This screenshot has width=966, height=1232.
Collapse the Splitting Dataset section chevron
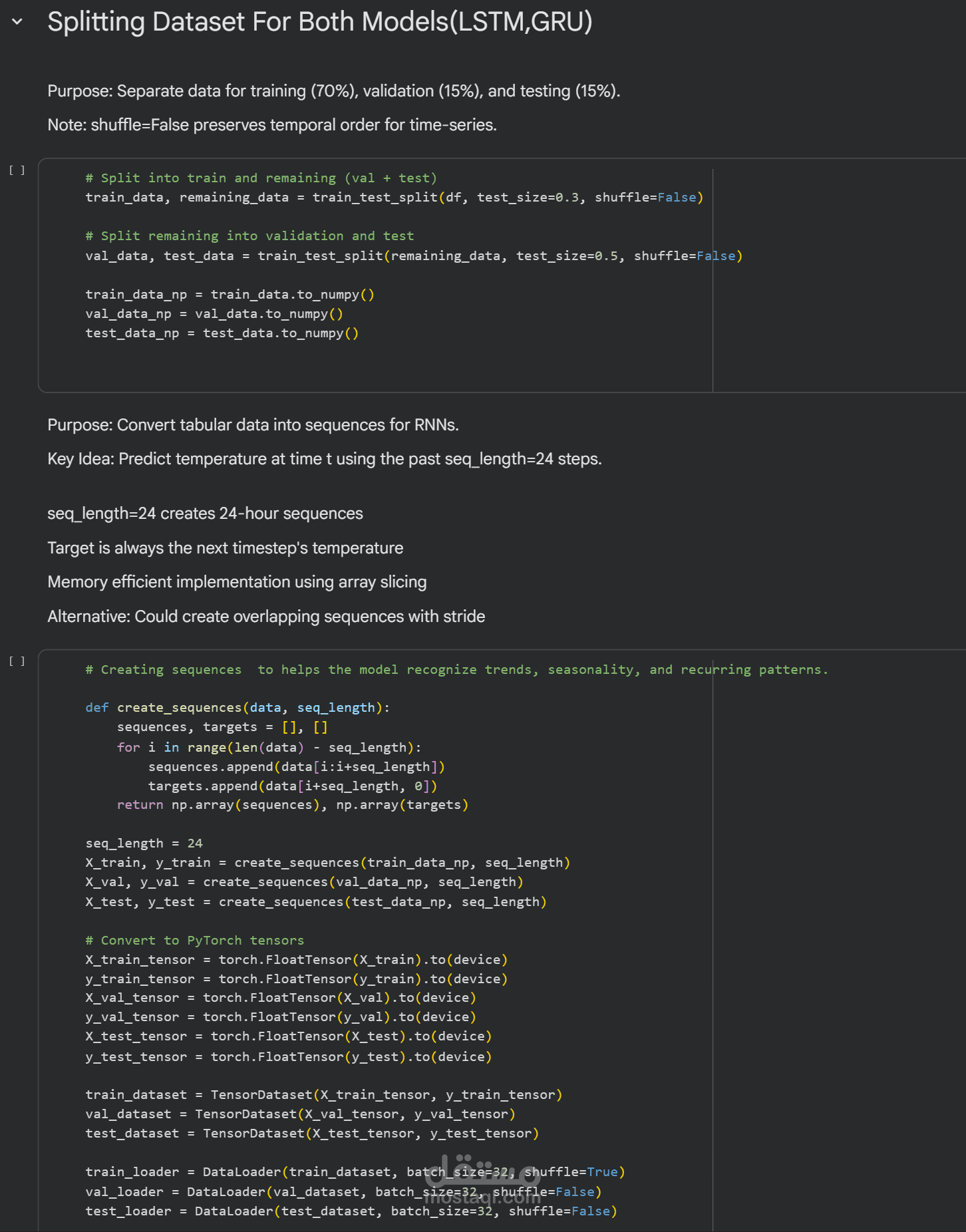tap(17, 22)
